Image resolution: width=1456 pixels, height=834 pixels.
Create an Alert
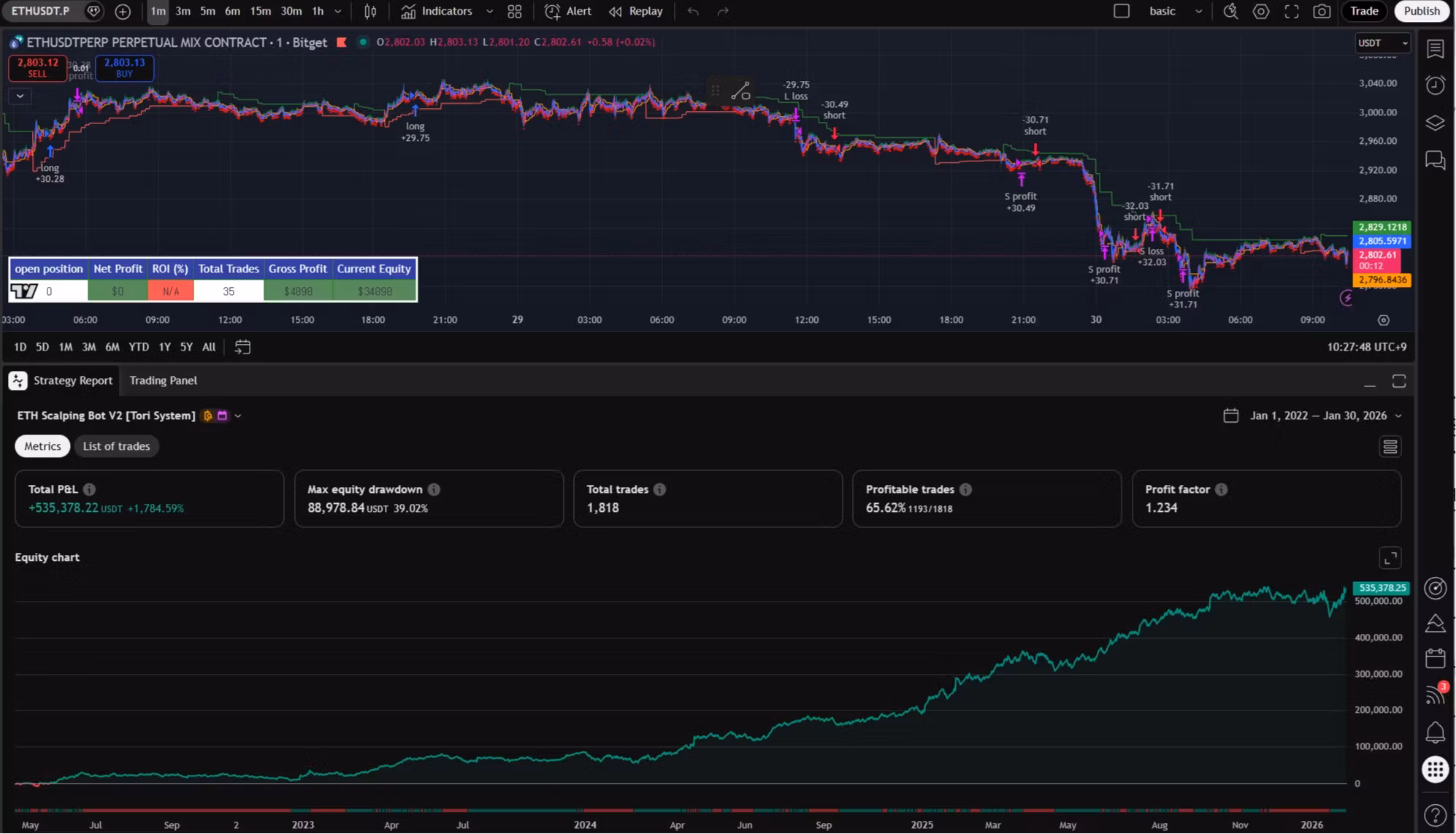(567, 11)
